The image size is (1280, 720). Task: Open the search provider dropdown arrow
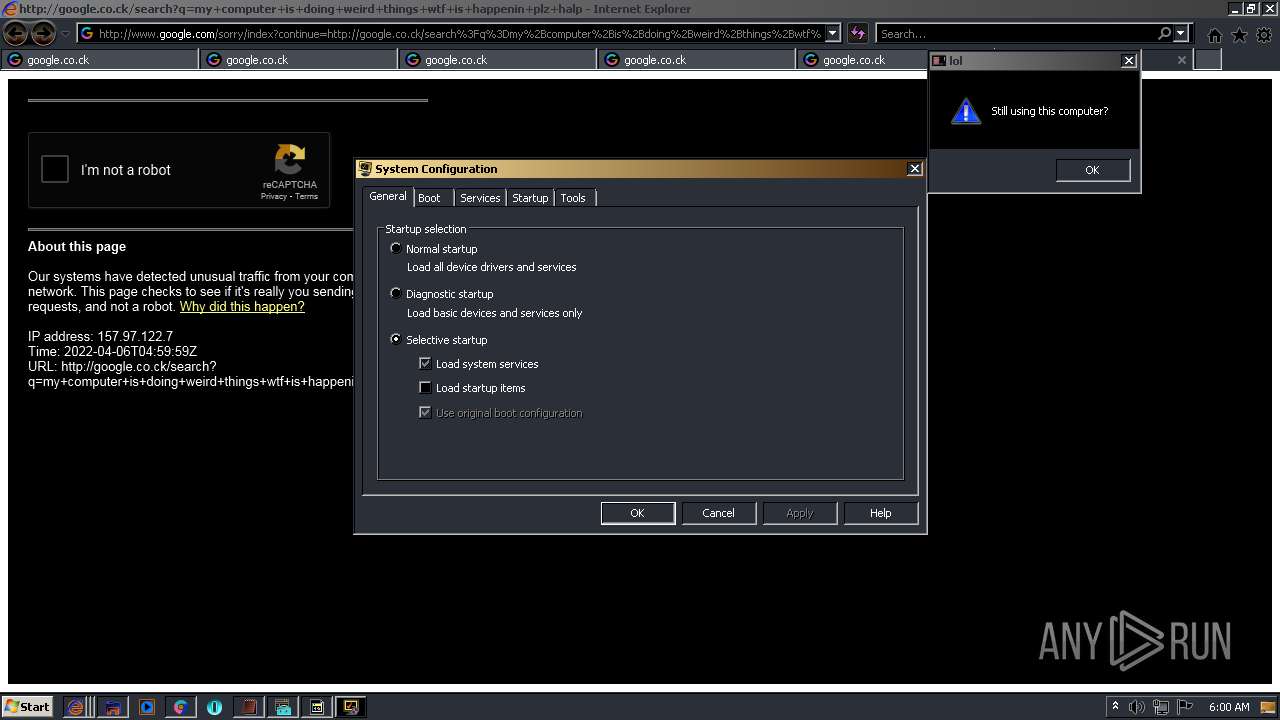pyautogui.click(x=1181, y=34)
